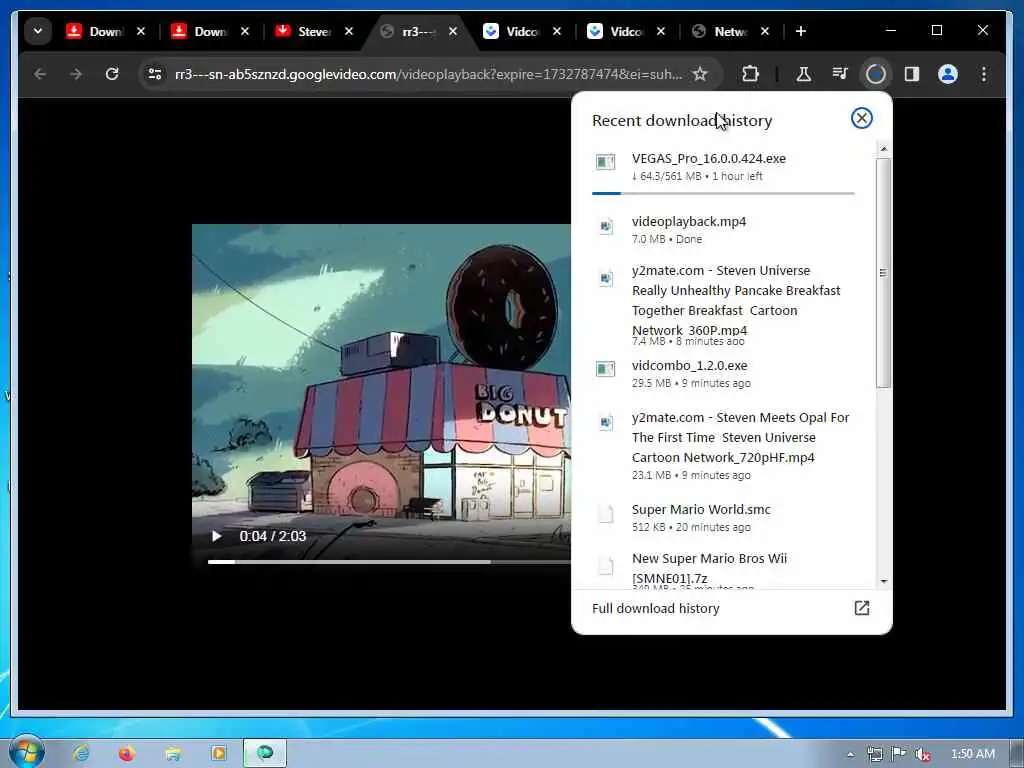Screen dimensions: 1024x768
Task: Launch Internet Explorer from taskbar
Action: pyautogui.click(x=81, y=753)
